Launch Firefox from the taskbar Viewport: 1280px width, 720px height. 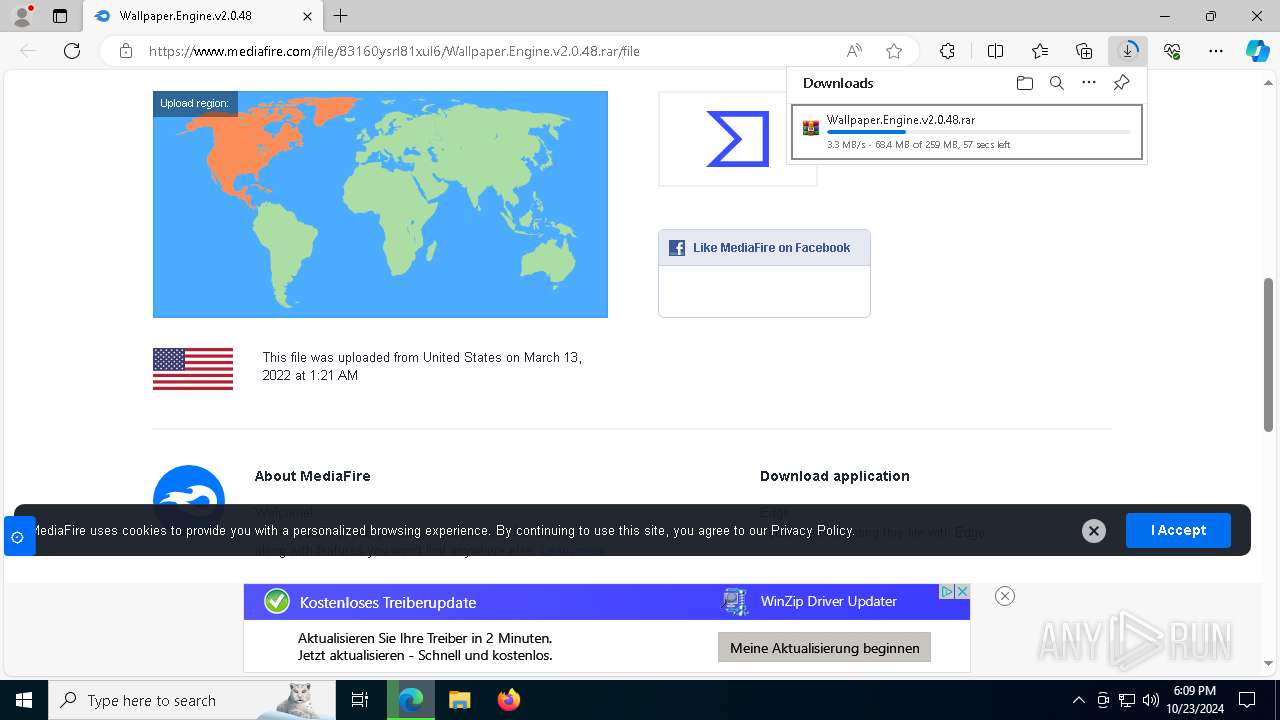(x=509, y=700)
